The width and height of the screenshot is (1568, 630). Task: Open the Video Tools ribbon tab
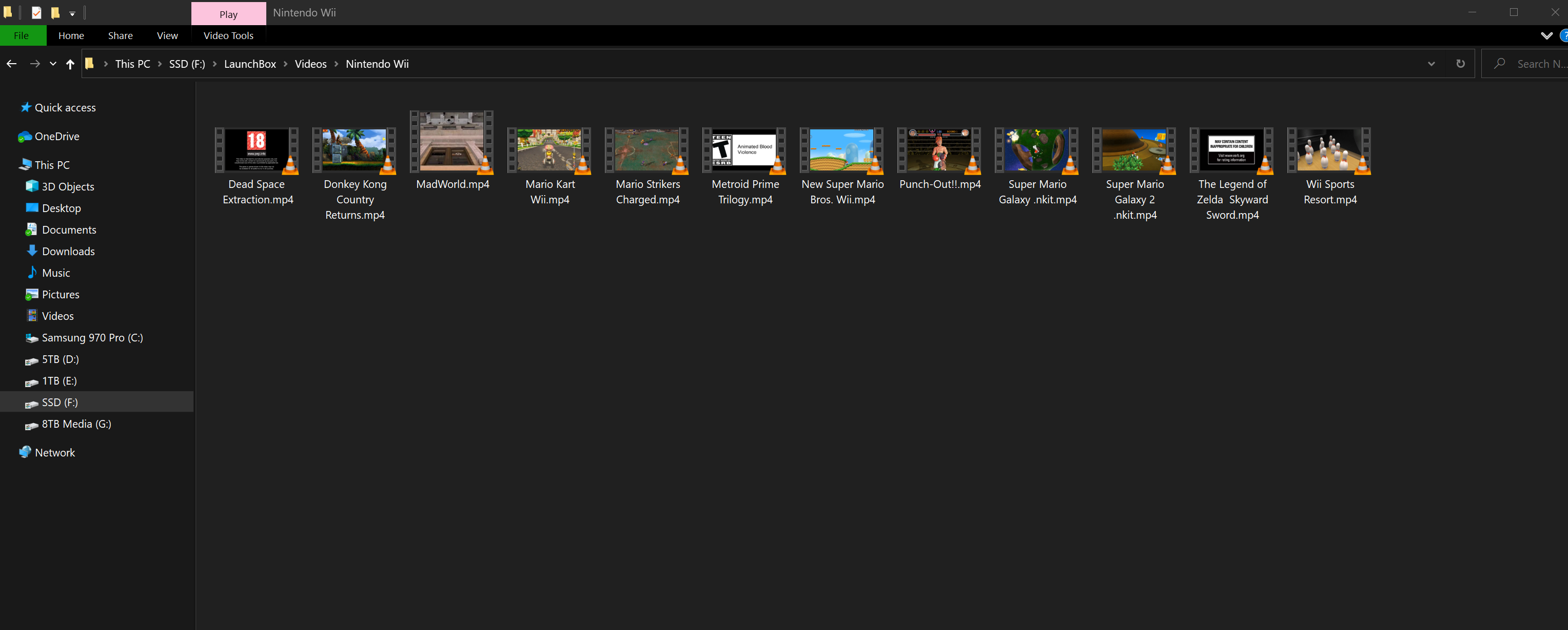(228, 35)
